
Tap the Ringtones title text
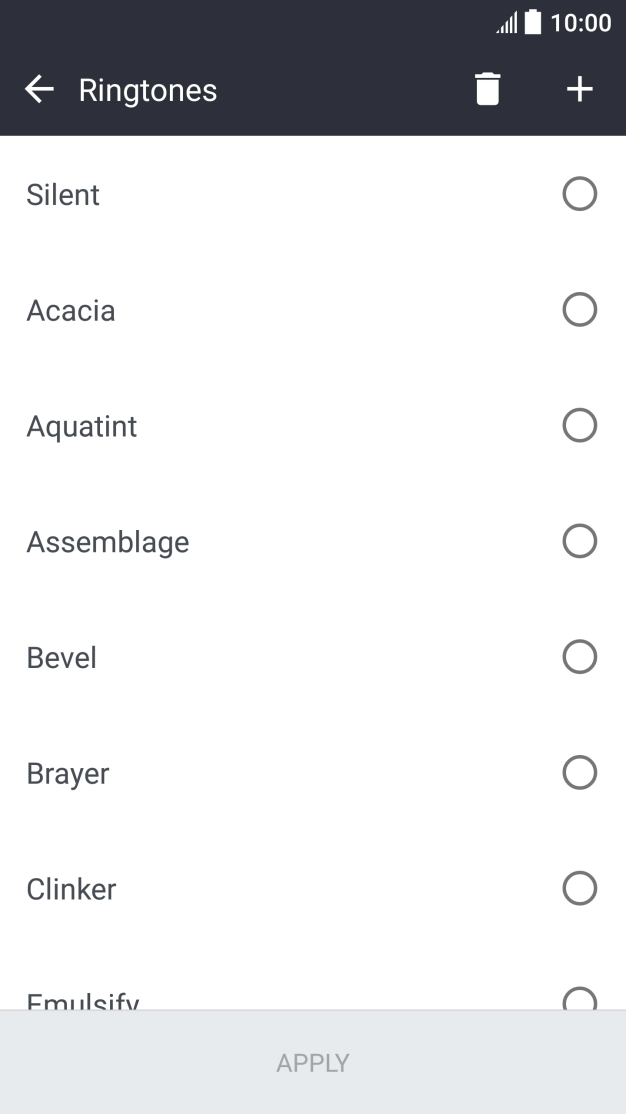[147, 90]
